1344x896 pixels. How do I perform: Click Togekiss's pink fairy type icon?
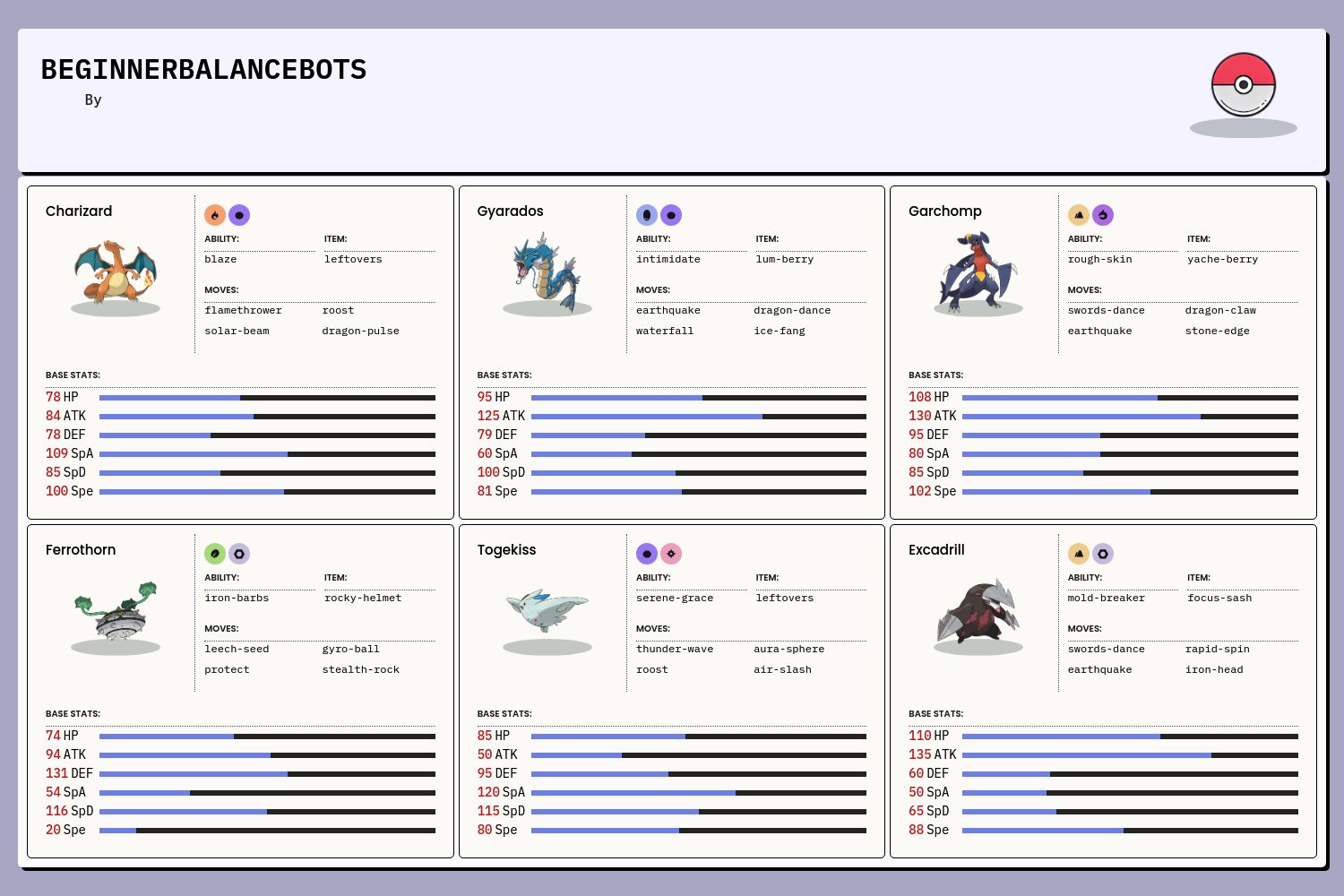coord(671,554)
